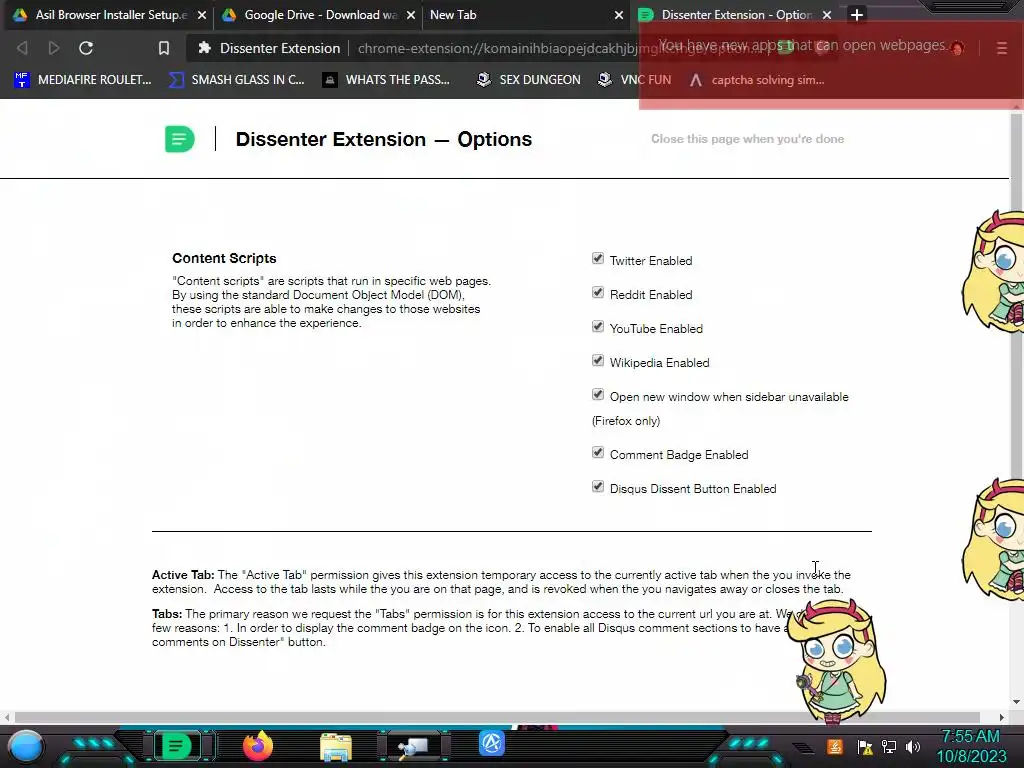
Task: Open the VNC FUN bookmark
Action: 635,80
